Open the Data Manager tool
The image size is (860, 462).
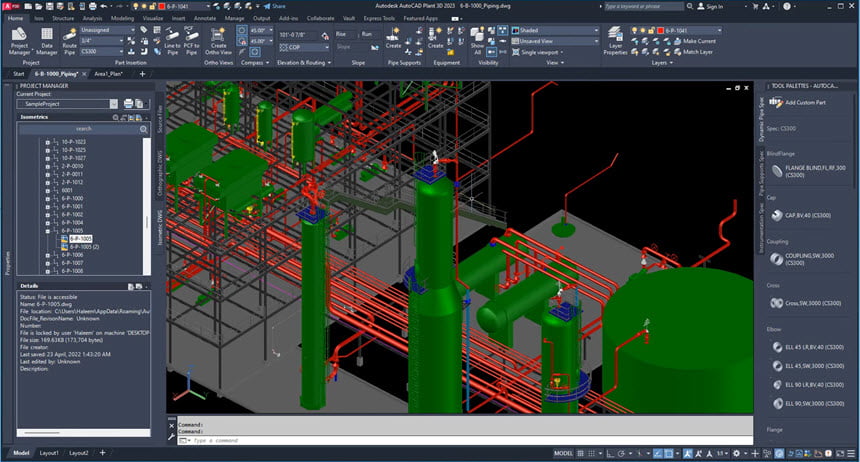47,41
